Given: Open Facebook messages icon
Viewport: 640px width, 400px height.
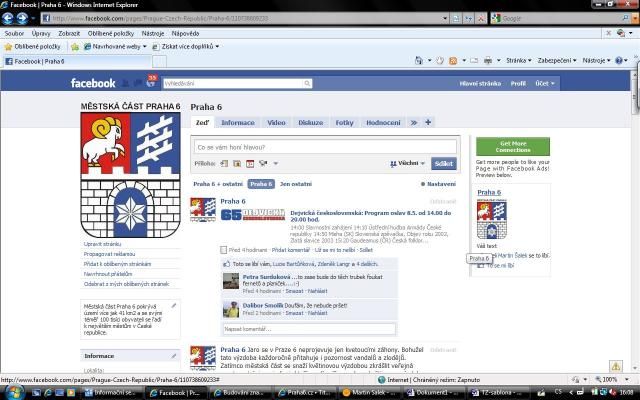Looking at the screenshot, I should point(138,83).
